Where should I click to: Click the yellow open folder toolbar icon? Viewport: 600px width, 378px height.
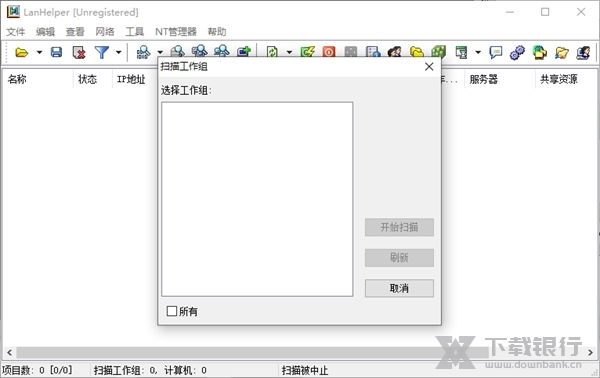pos(21,52)
